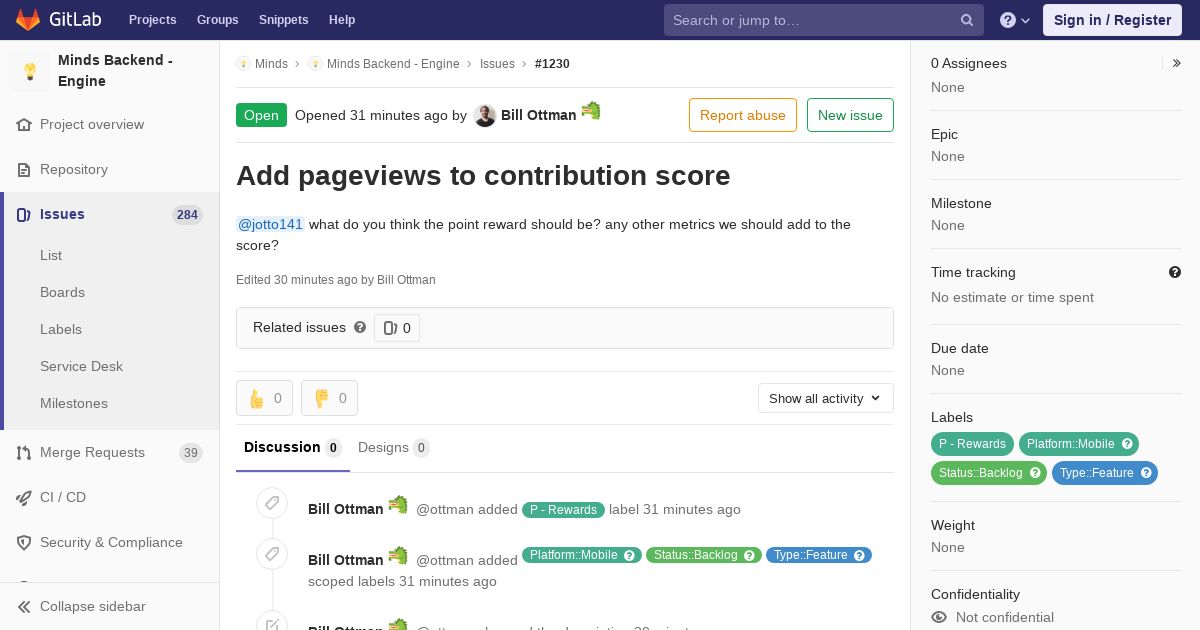
Task: Click help icon on Status::Backlog sidebar label
Action: click(1035, 473)
